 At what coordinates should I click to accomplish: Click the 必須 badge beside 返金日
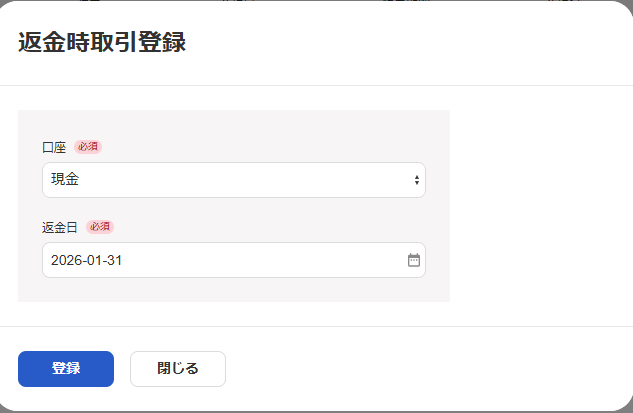click(100, 227)
